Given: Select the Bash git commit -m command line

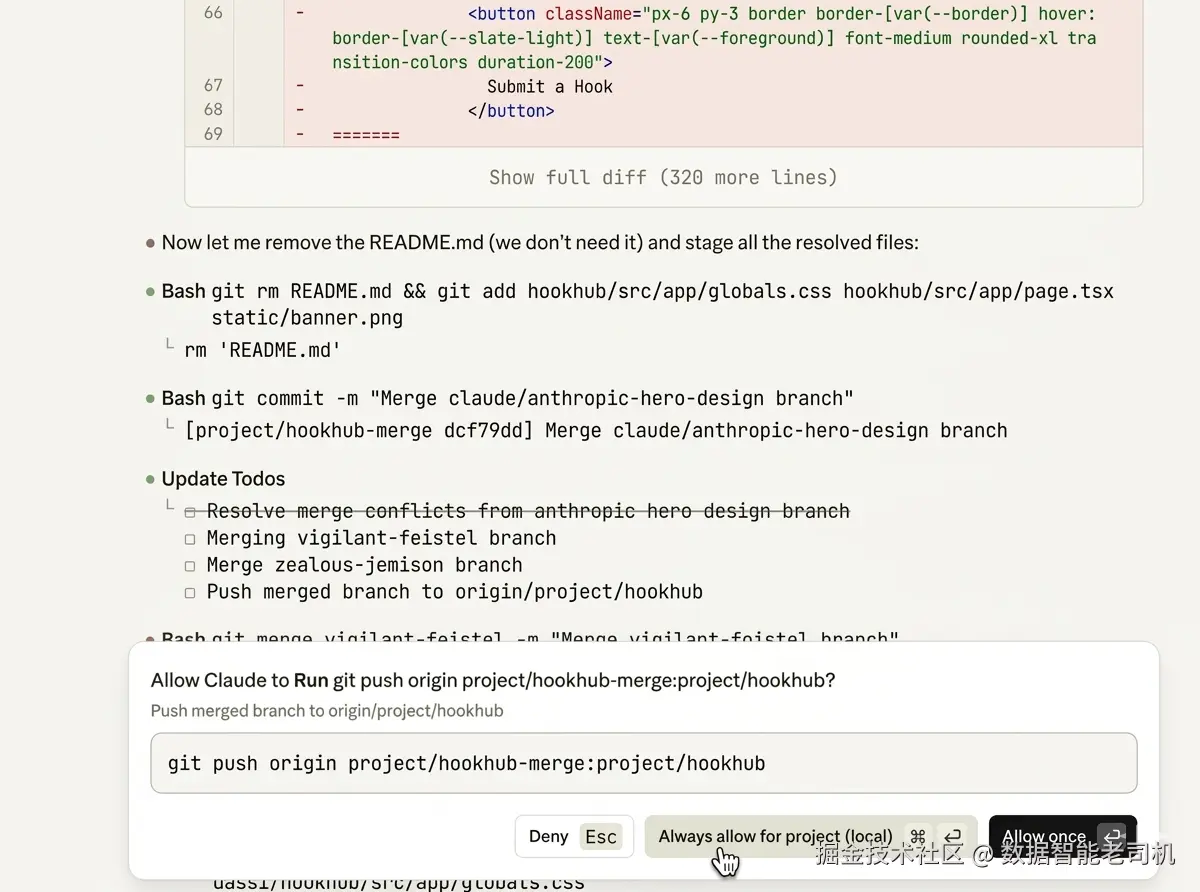Looking at the screenshot, I should point(508,398).
